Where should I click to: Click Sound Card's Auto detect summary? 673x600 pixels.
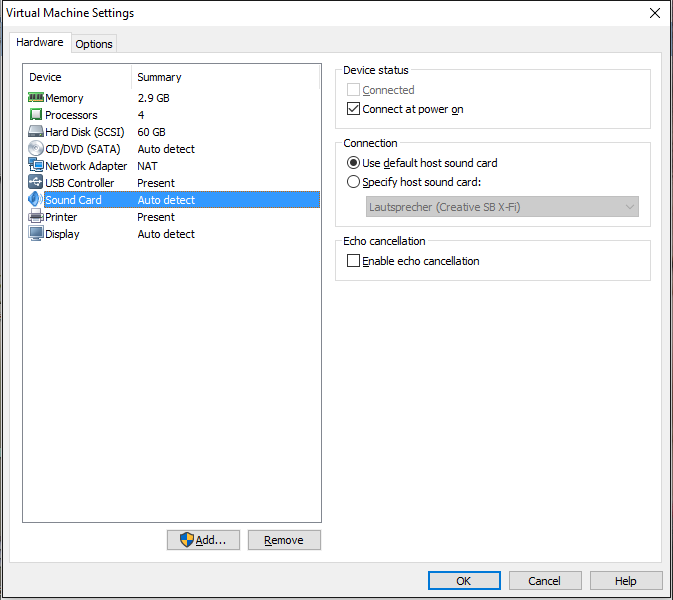pyautogui.click(x=166, y=200)
